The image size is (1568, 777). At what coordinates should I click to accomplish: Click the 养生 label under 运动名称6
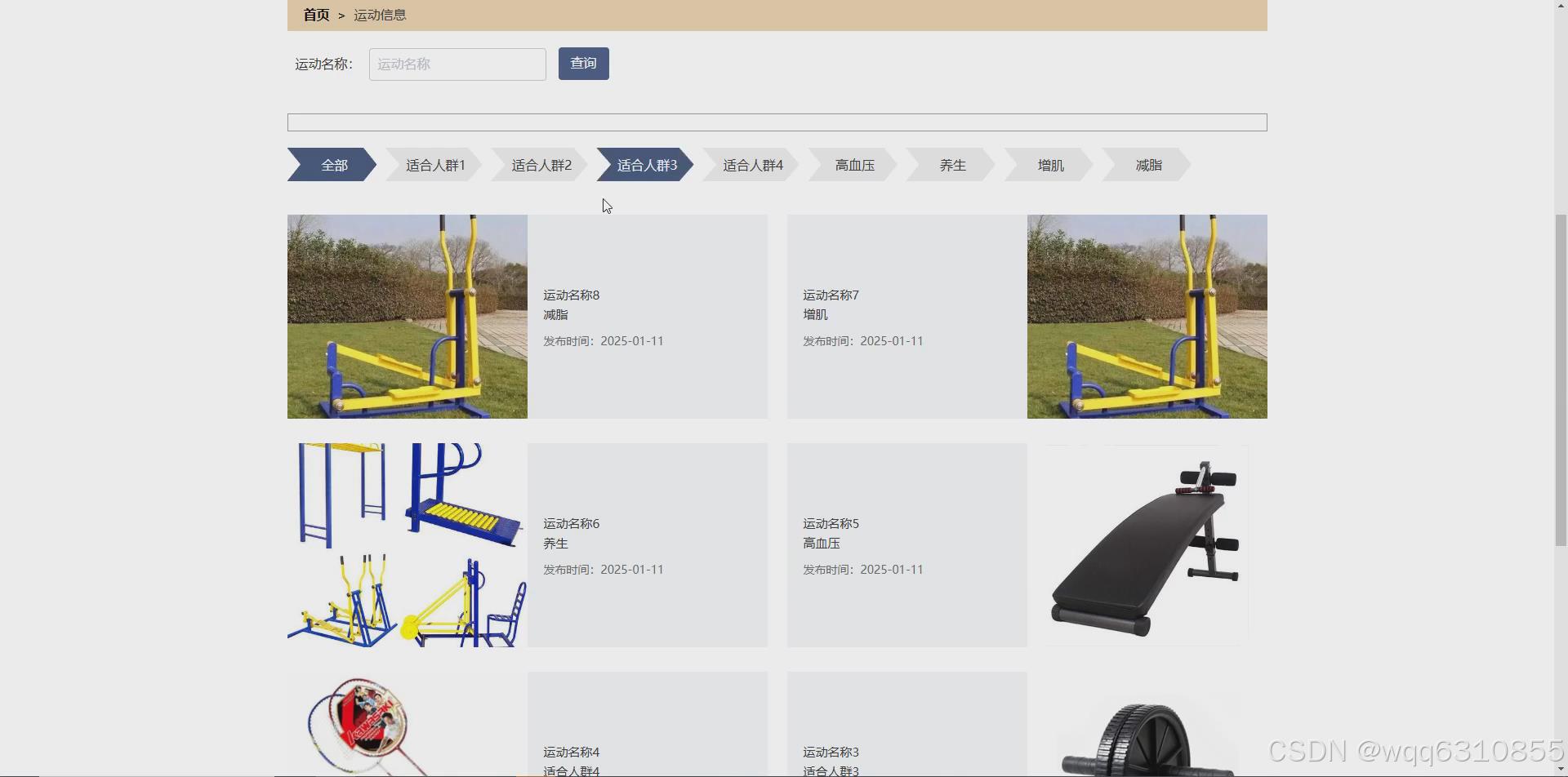tap(555, 544)
